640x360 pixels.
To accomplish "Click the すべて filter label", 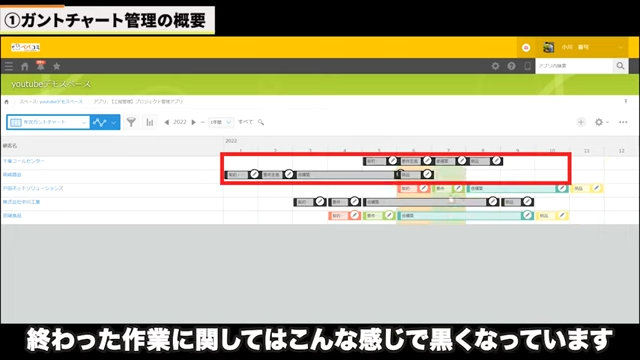I will tap(245, 122).
